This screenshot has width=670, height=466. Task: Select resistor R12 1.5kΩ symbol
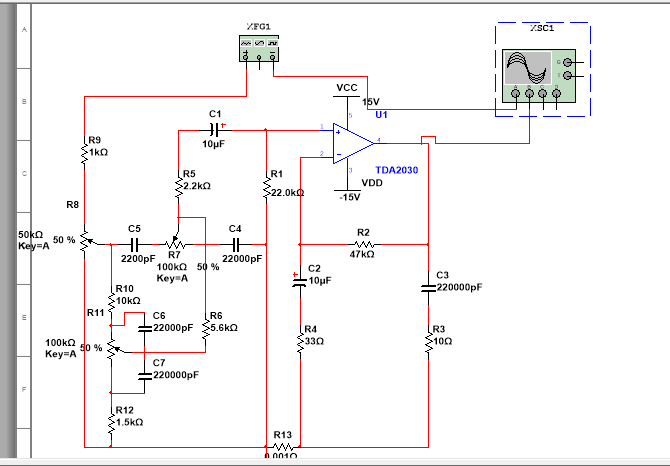tap(111, 423)
